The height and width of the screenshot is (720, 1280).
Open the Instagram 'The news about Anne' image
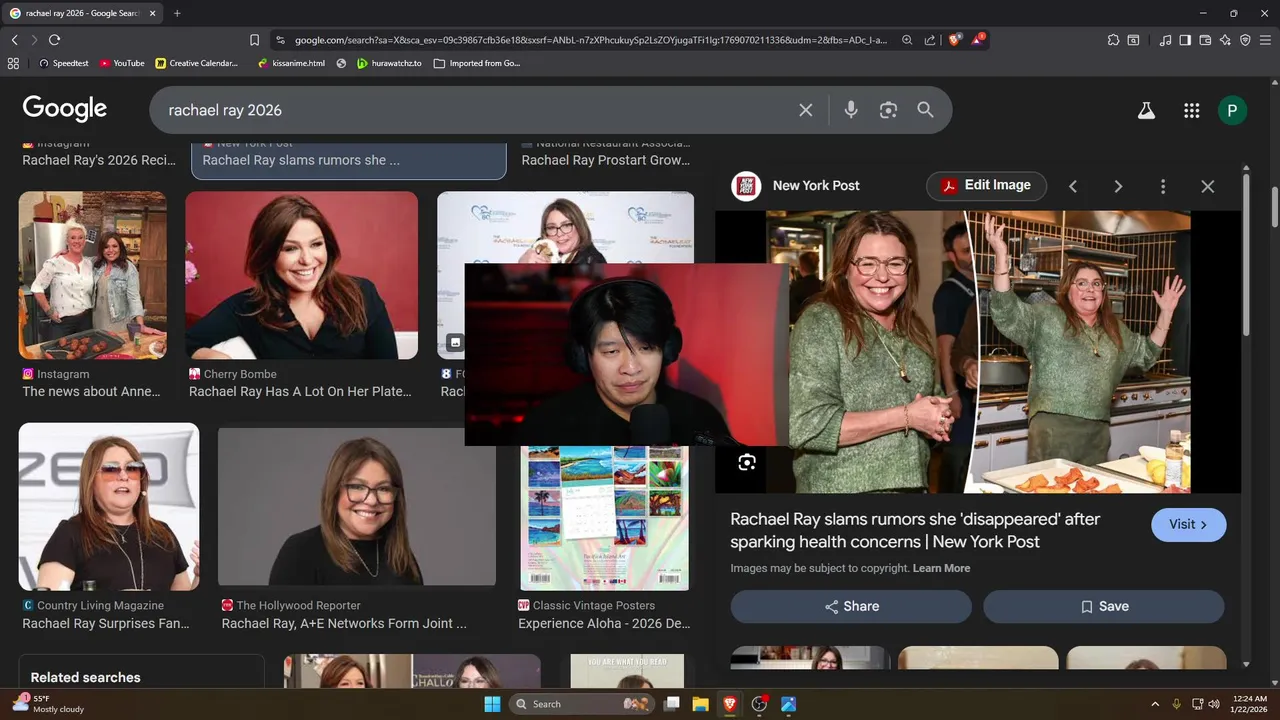click(x=93, y=275)
